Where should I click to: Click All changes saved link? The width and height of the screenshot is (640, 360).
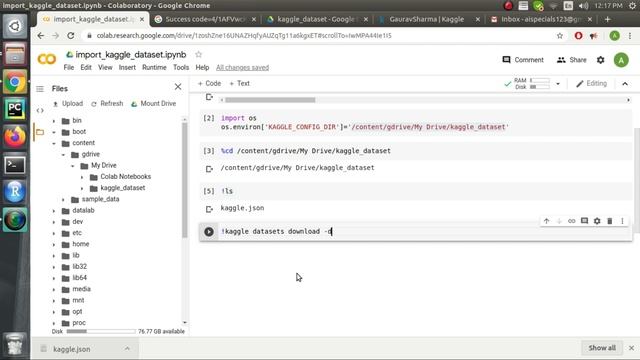coord(242,68)
